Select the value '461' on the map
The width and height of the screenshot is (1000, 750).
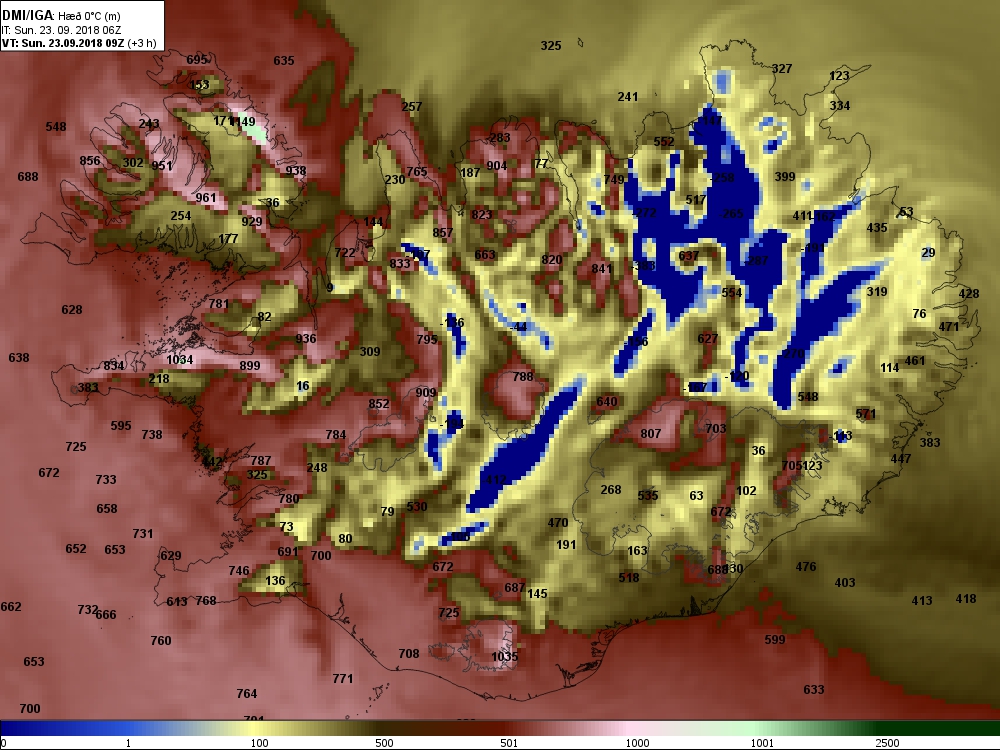(x=915, y=360)
